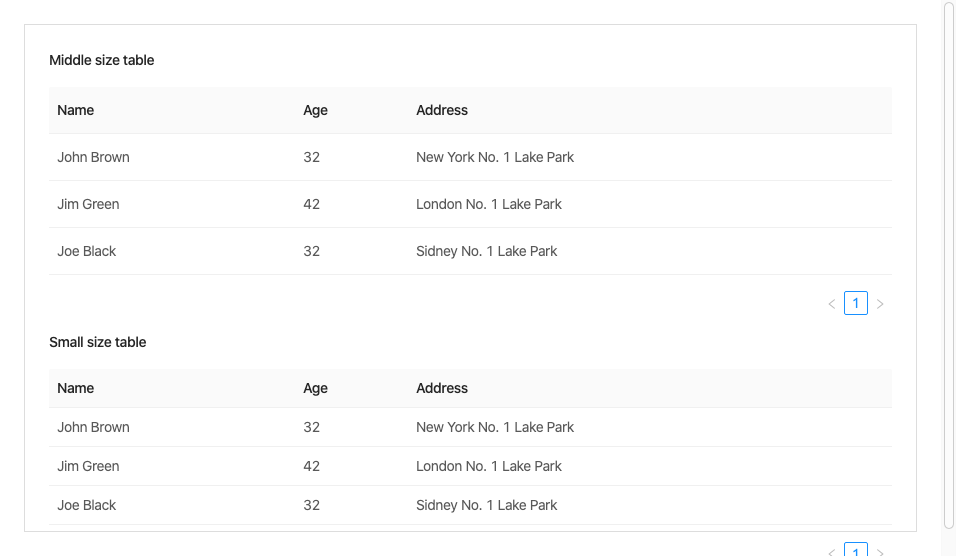Go to next page in Middle size table
The image size is (956, 556).
pos(880,304)
